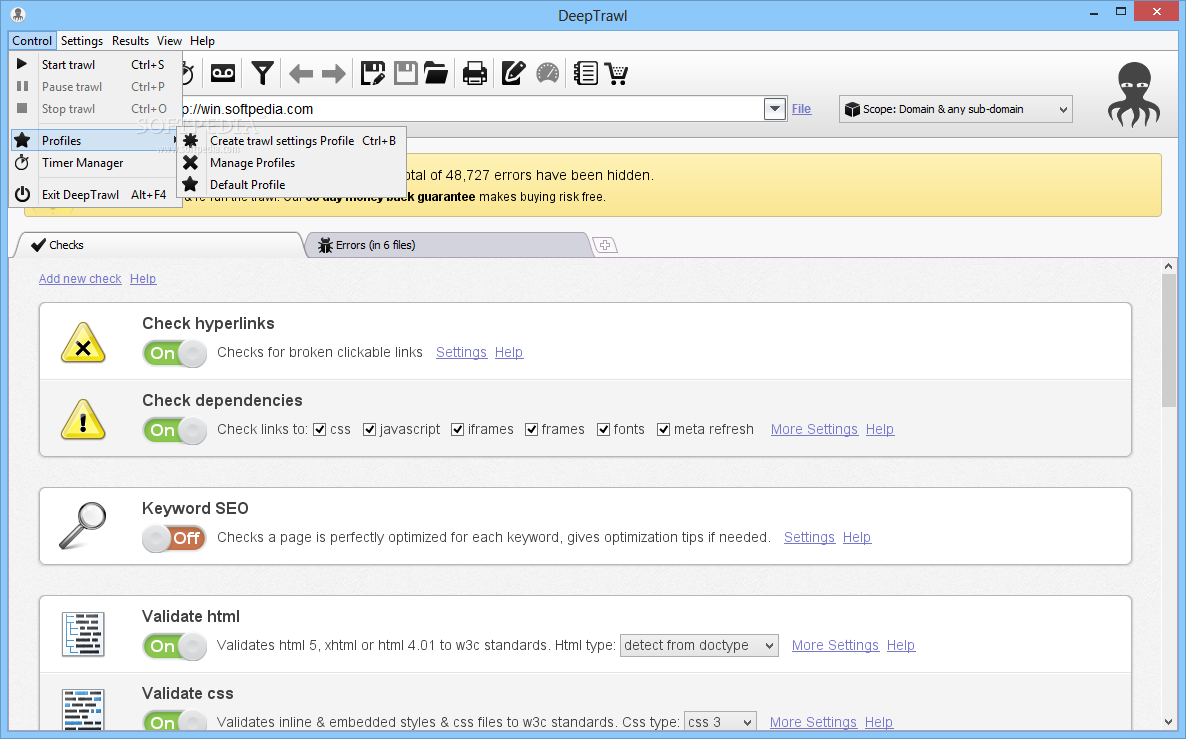Choose Exit DeepTrawl from Control menu
The height and width of the screenshot is (739, 1186).
[95, 194]
